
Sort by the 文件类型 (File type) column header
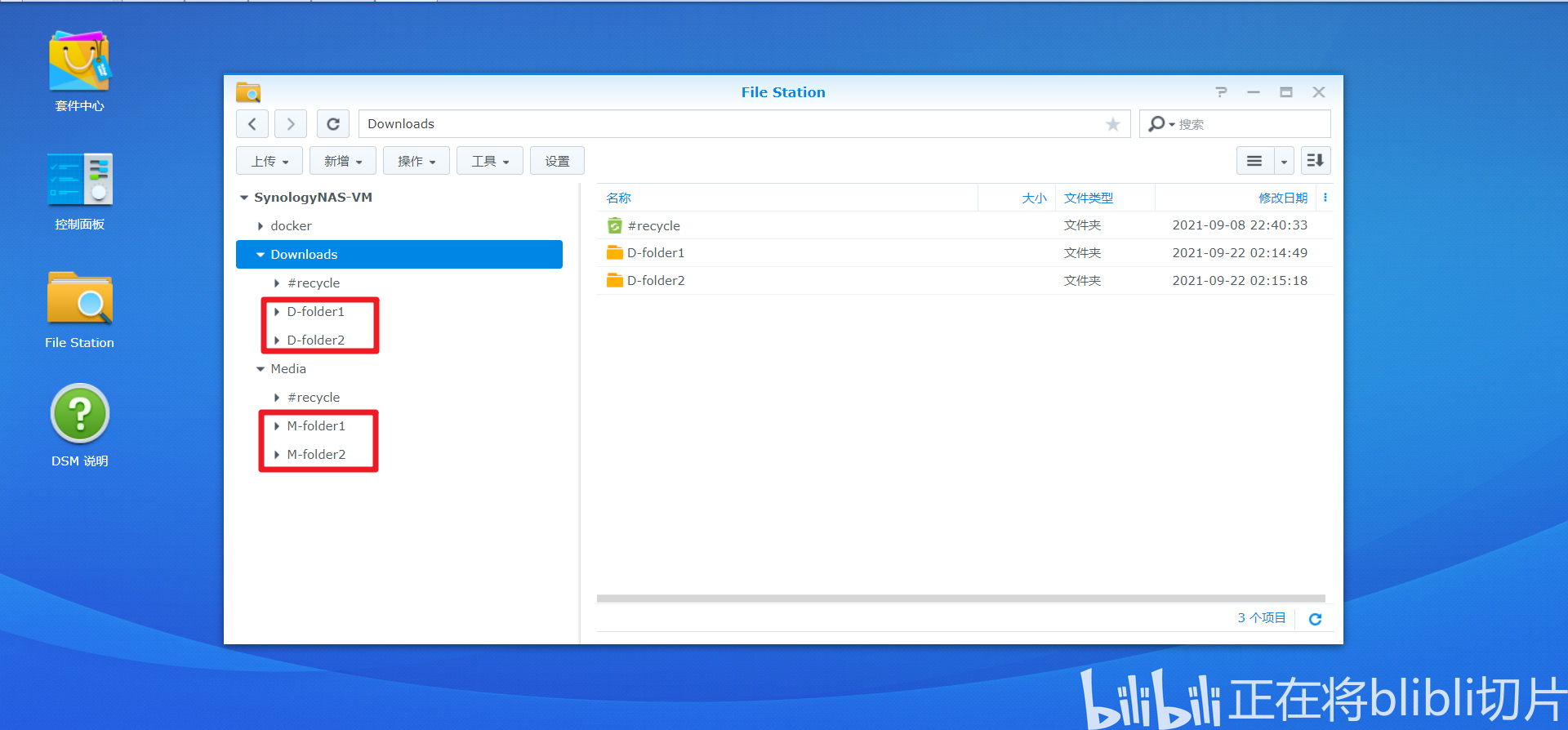pos(1089,198)
